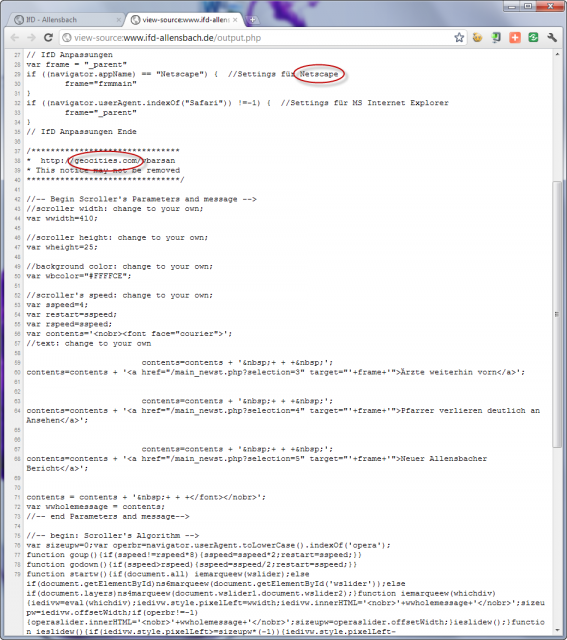Click the vertical scrollbar thumb
Screen dimensions: 567x640
tap(557, 314)
